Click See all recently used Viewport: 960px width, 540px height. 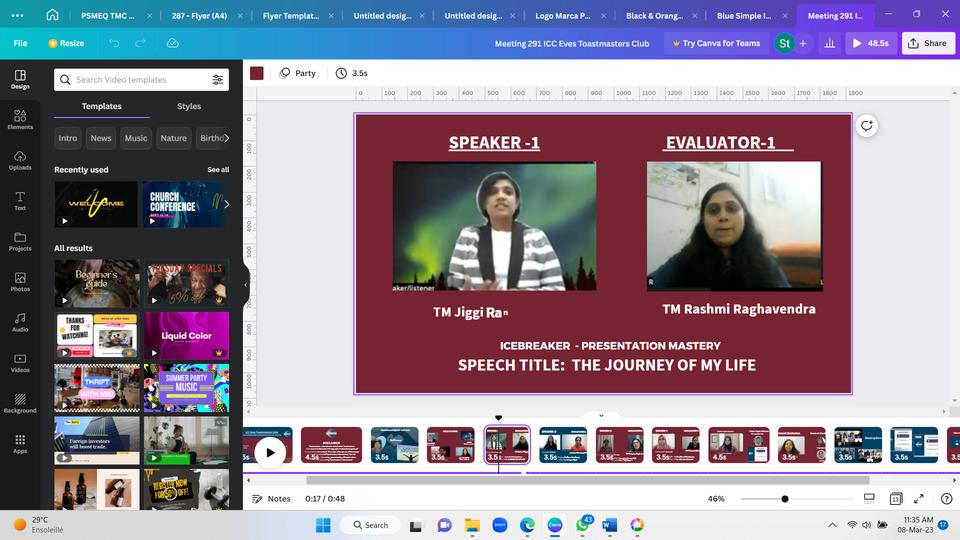[218, 170]
